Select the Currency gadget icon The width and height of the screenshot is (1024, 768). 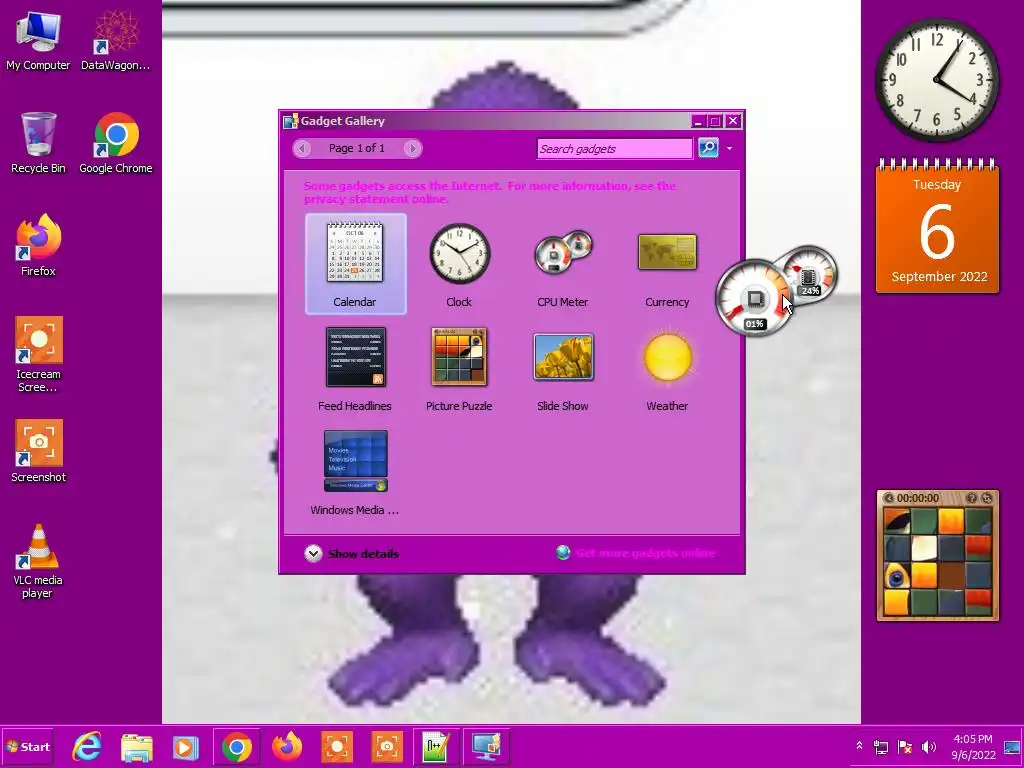667,252
